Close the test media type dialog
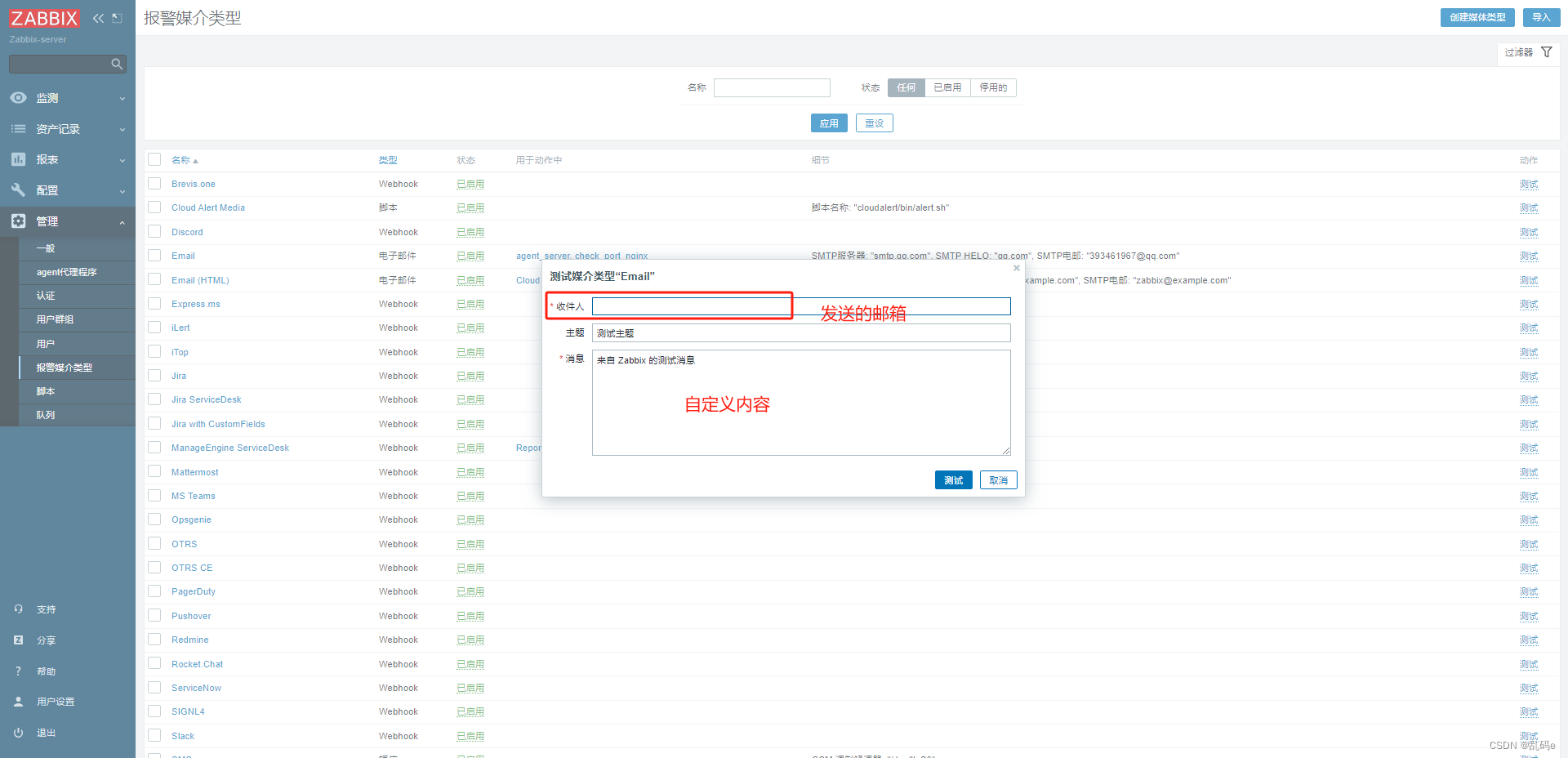Viewport: 1568px width, 758px height. pyautogui.click(x=1017, y=268)
